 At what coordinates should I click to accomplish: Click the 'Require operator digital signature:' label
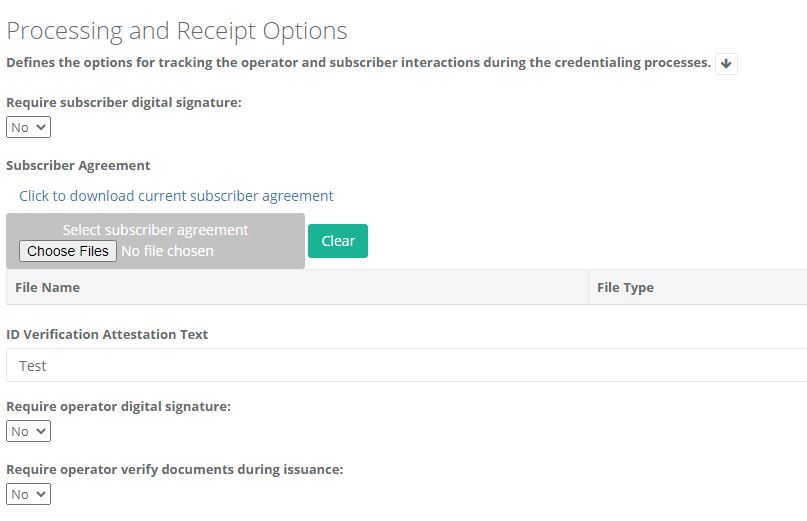pos(118,406)
